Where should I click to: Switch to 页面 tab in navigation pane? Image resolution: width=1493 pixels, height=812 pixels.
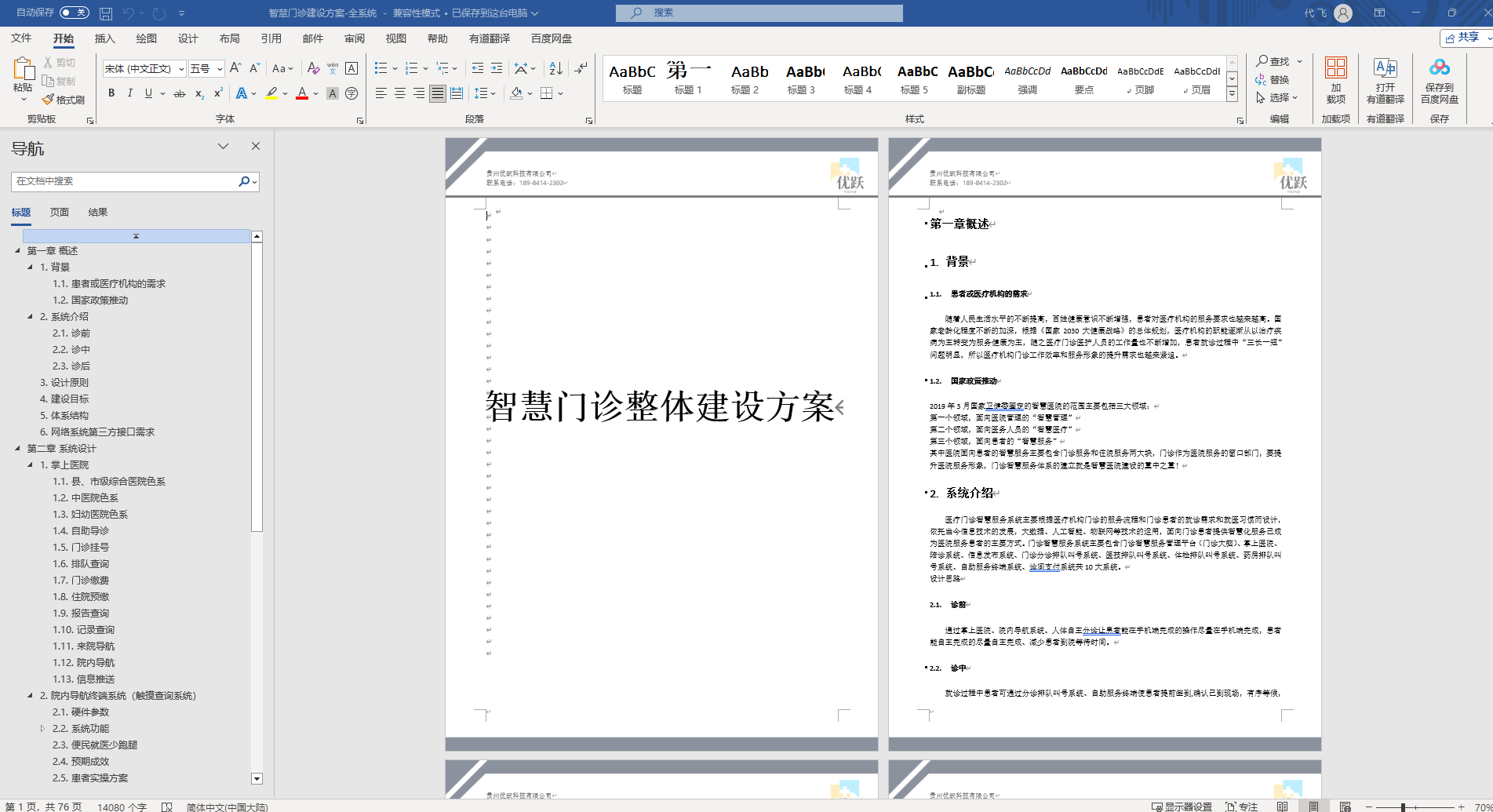tap(60, 213)
